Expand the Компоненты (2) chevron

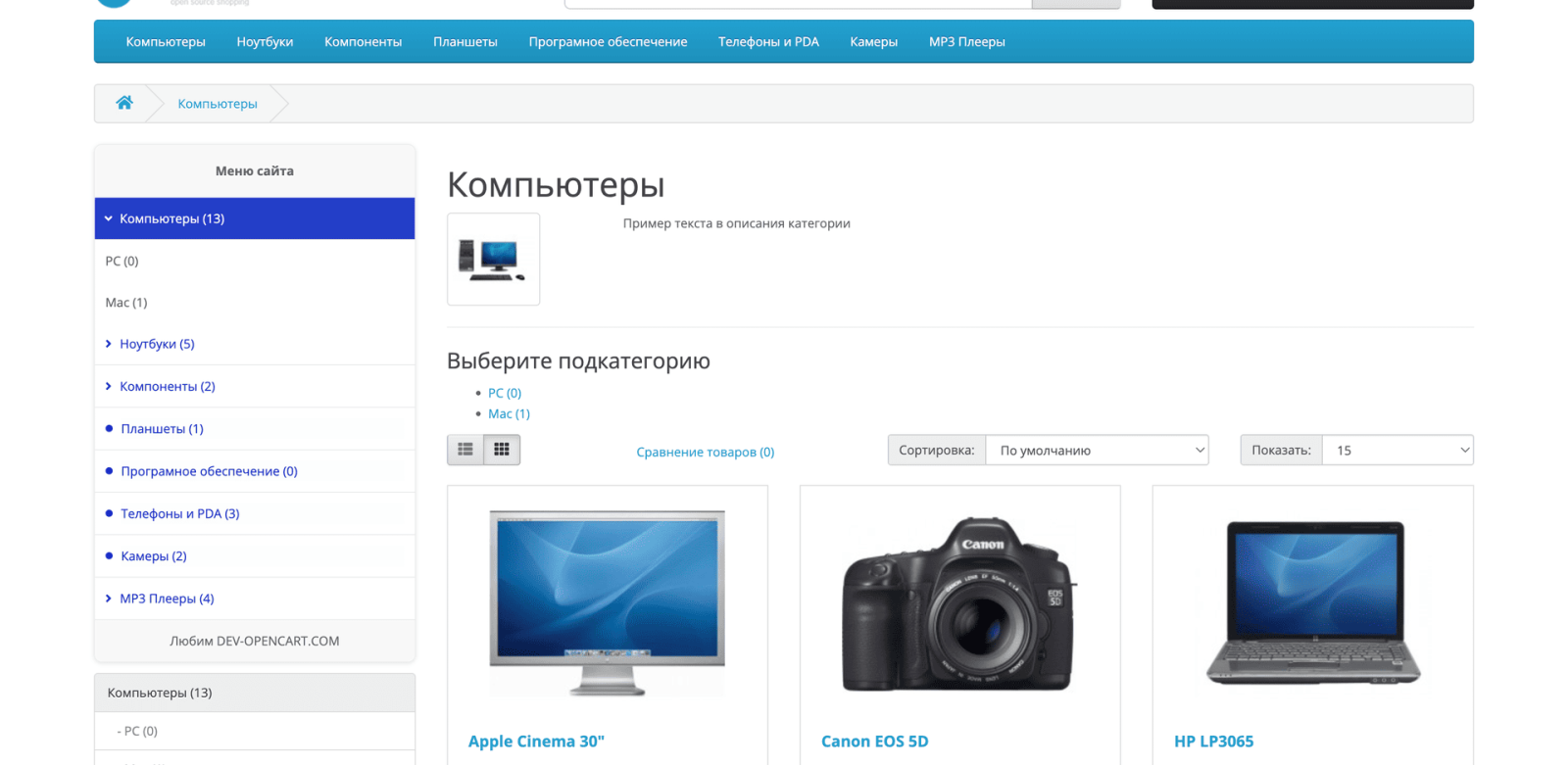[108, 386]
